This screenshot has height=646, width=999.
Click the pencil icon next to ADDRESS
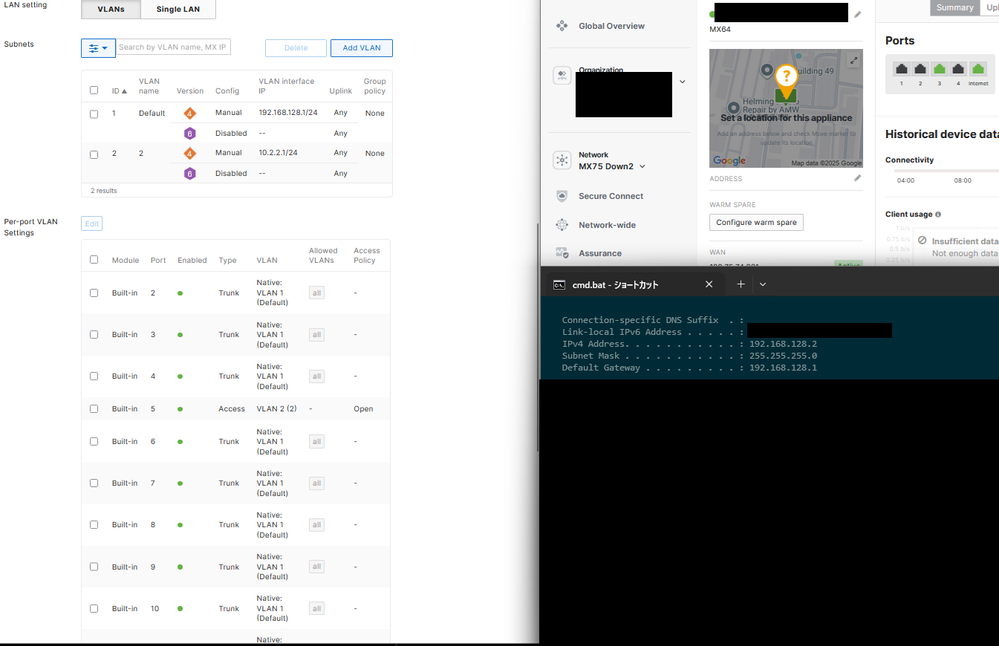point(857,179)
